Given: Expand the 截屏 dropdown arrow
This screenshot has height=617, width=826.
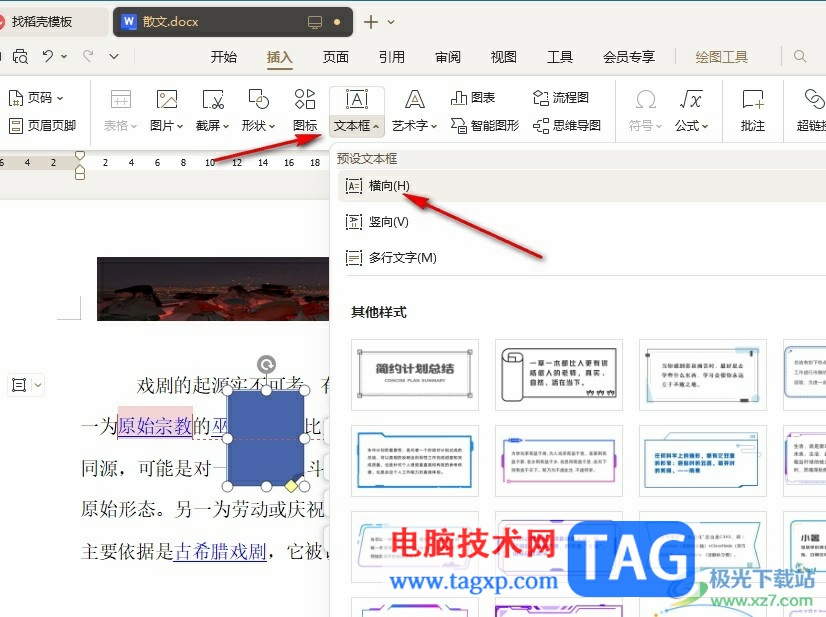Looking at the screenshot, I should (226, 126).
